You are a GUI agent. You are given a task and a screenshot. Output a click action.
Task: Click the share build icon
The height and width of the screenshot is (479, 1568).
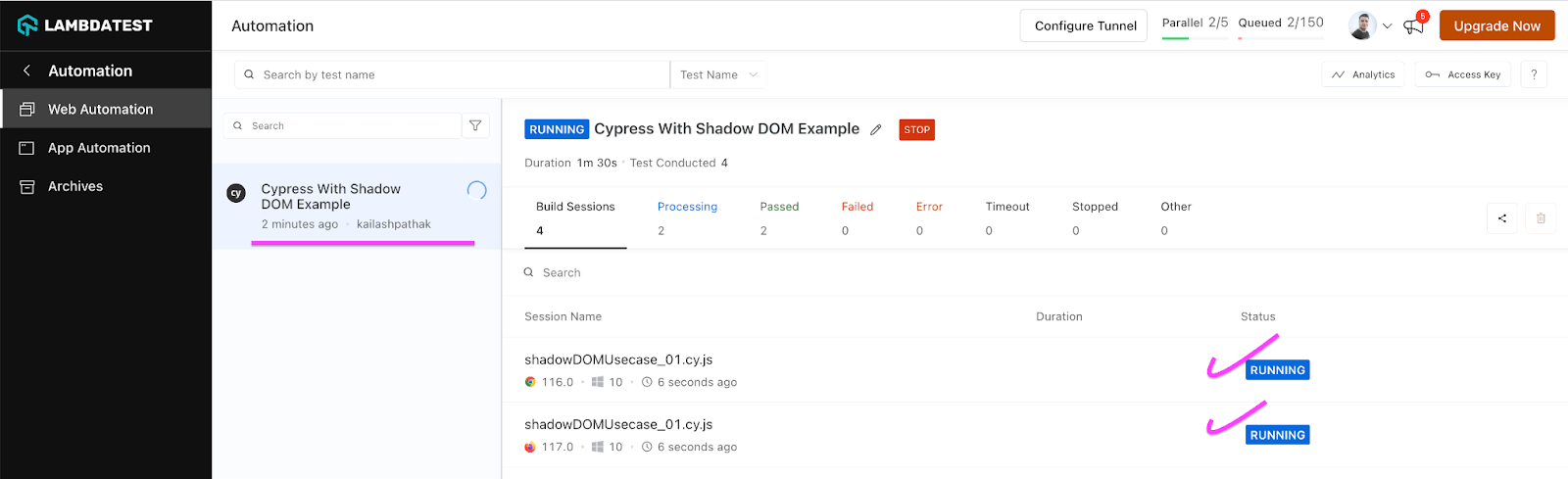(x=1501, y=218)
